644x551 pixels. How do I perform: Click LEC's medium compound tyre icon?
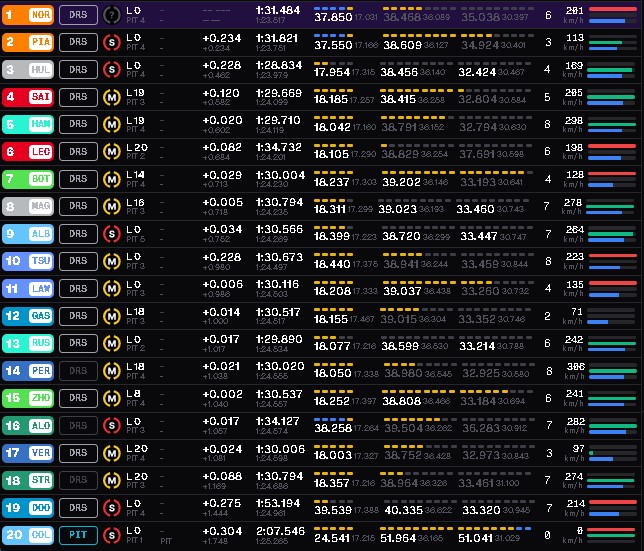[x=113, y=152]
